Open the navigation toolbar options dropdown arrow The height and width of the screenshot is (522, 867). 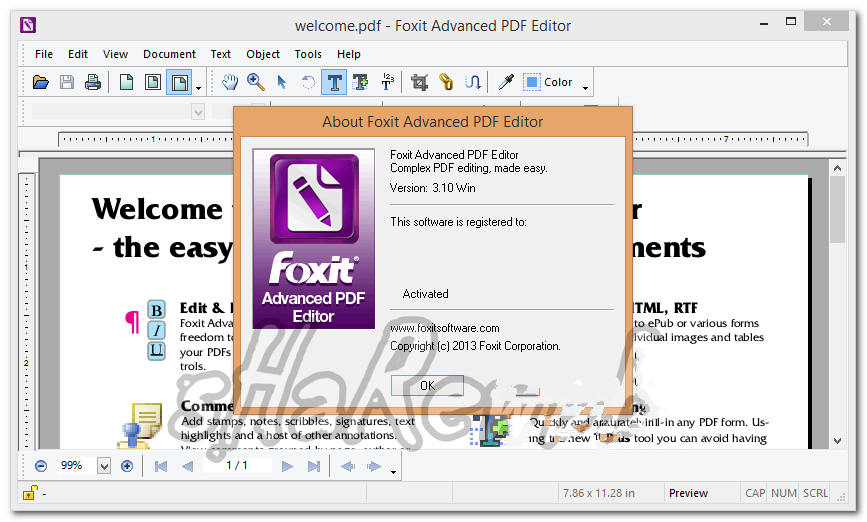[393, 472]
